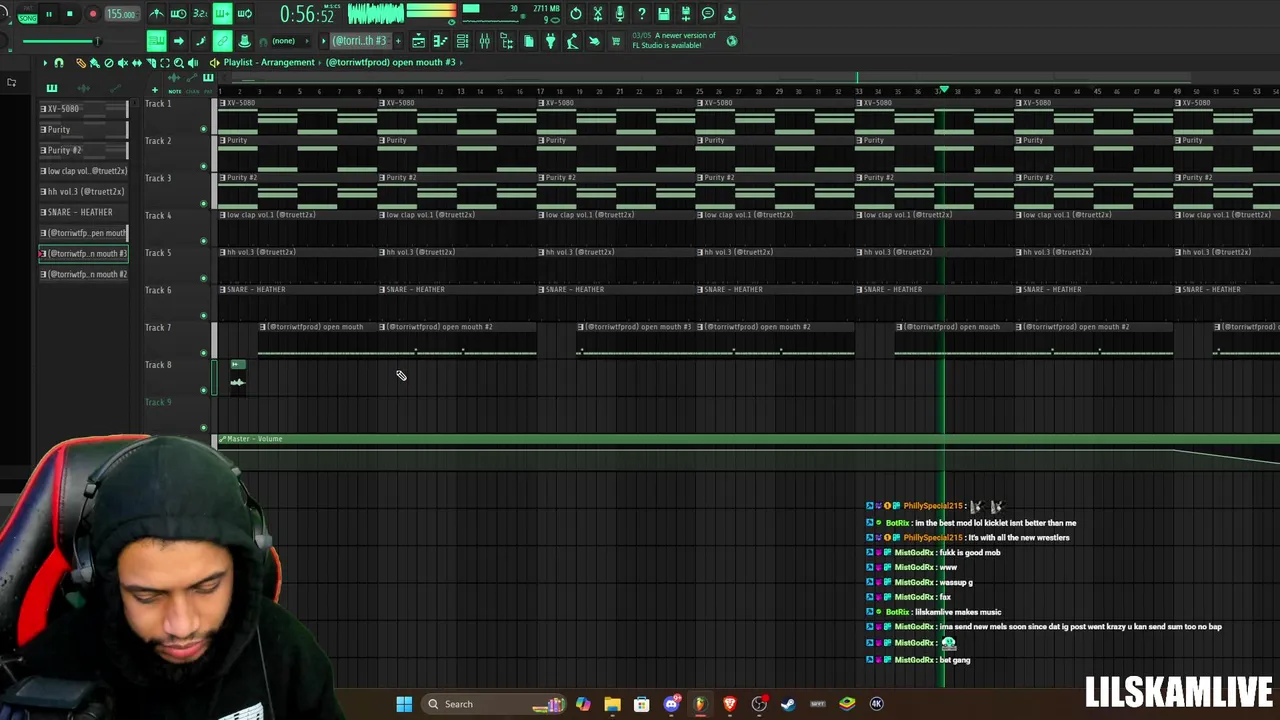Click the Windows taskbar Search box

point(494,704)
